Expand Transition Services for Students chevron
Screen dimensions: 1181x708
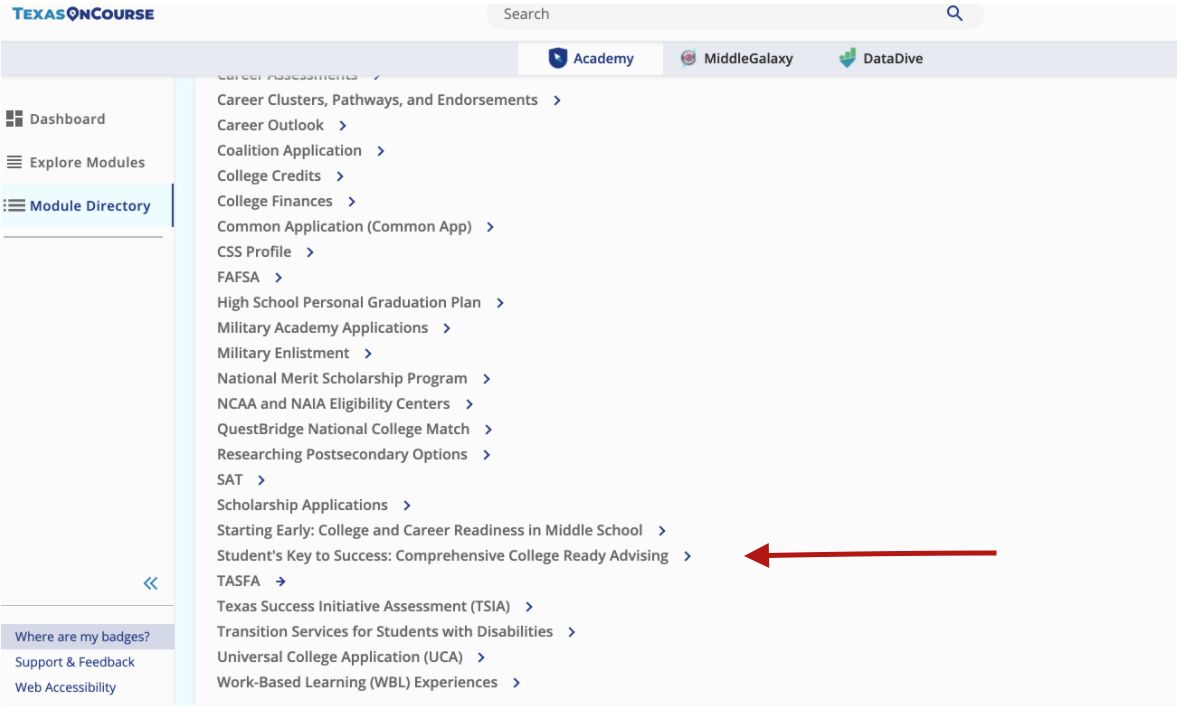(x=571, y=633)
